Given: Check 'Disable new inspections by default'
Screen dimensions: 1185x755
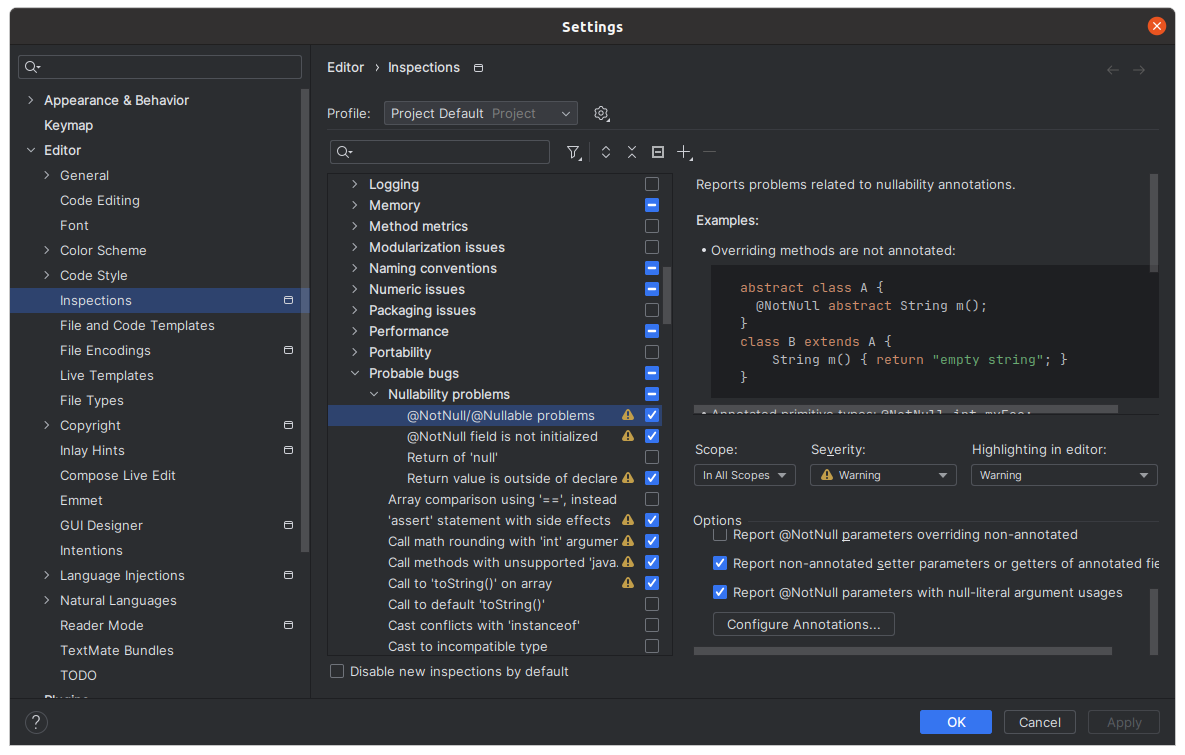Looking at the screenshot, I should [x=337, y=671].
